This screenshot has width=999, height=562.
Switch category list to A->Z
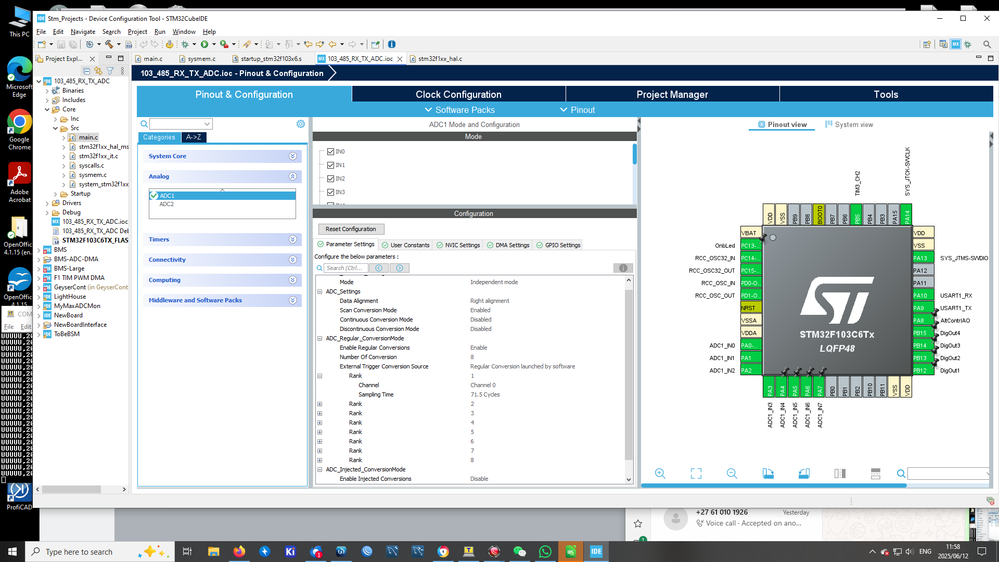click(194, 137)
